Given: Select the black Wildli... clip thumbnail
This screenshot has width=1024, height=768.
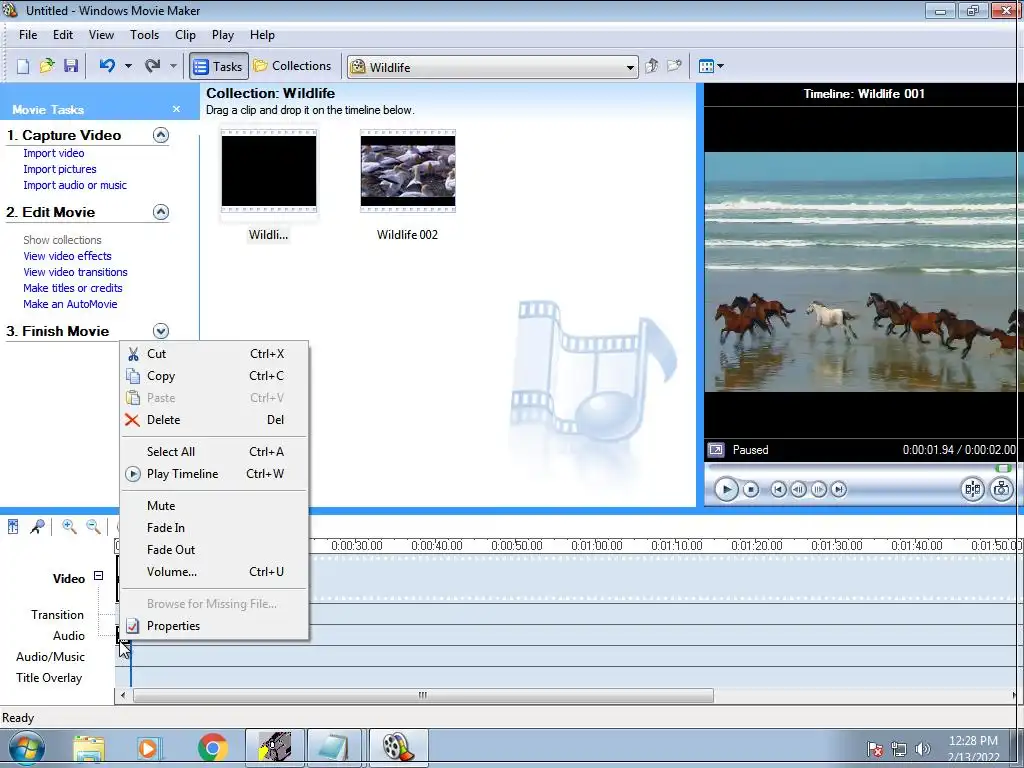Looking at the screenshot, I should [268, 171].
